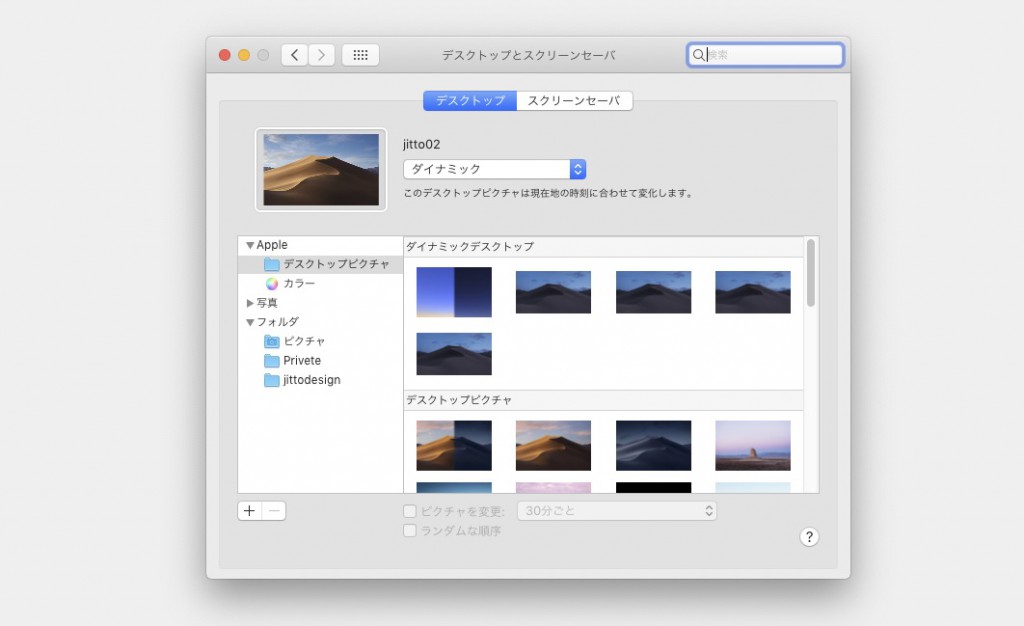Go back with the left chevron button
The height and width of the screenshot is (626, 1024).
point(295,55)
